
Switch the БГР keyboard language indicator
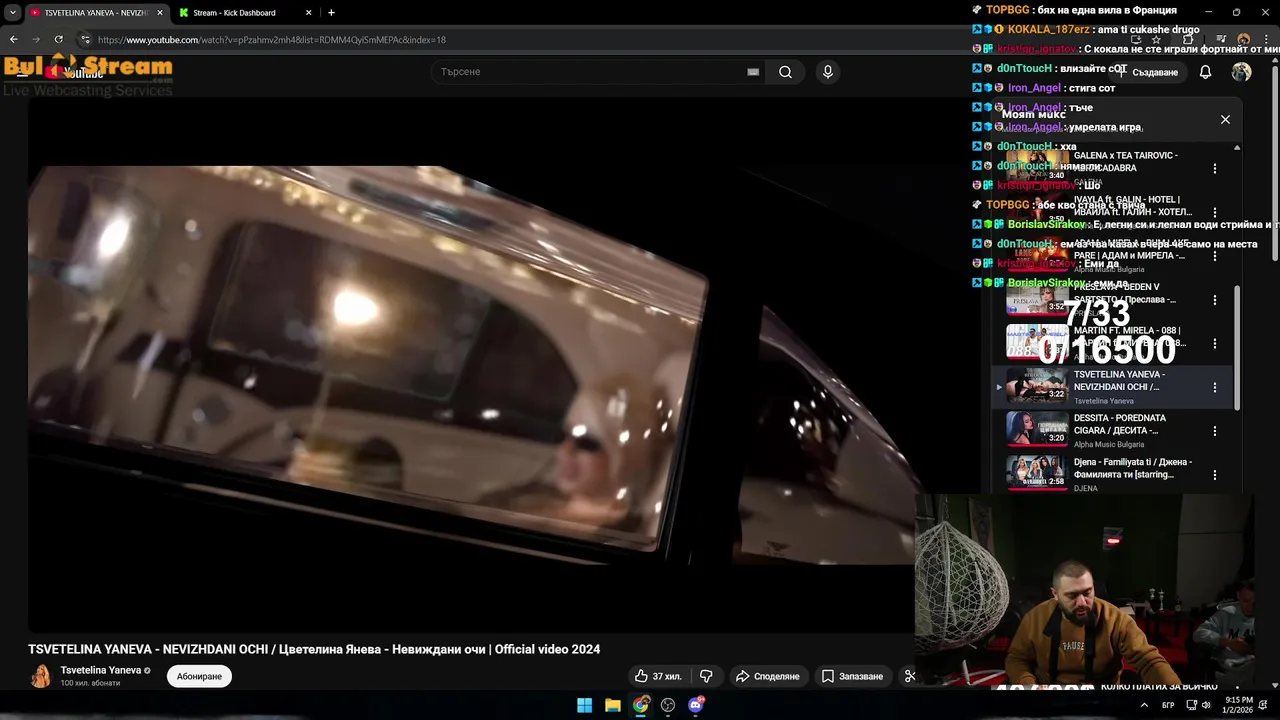(1168, 705)
